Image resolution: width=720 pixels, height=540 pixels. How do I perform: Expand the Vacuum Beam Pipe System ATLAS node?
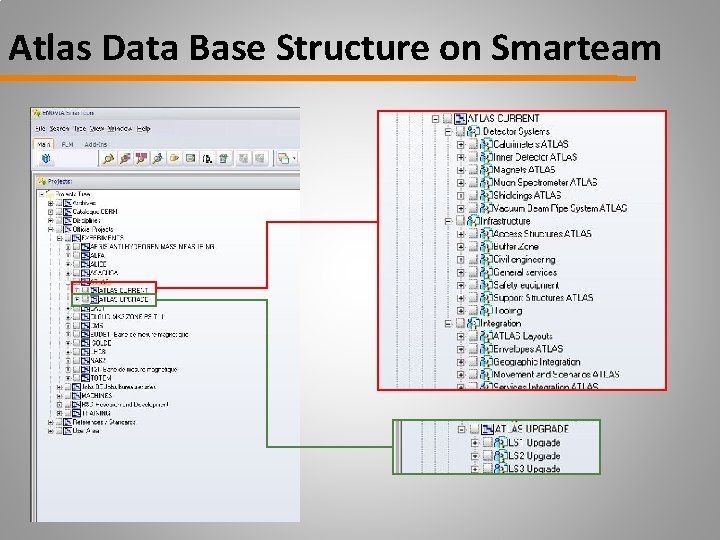coord(461,208)
